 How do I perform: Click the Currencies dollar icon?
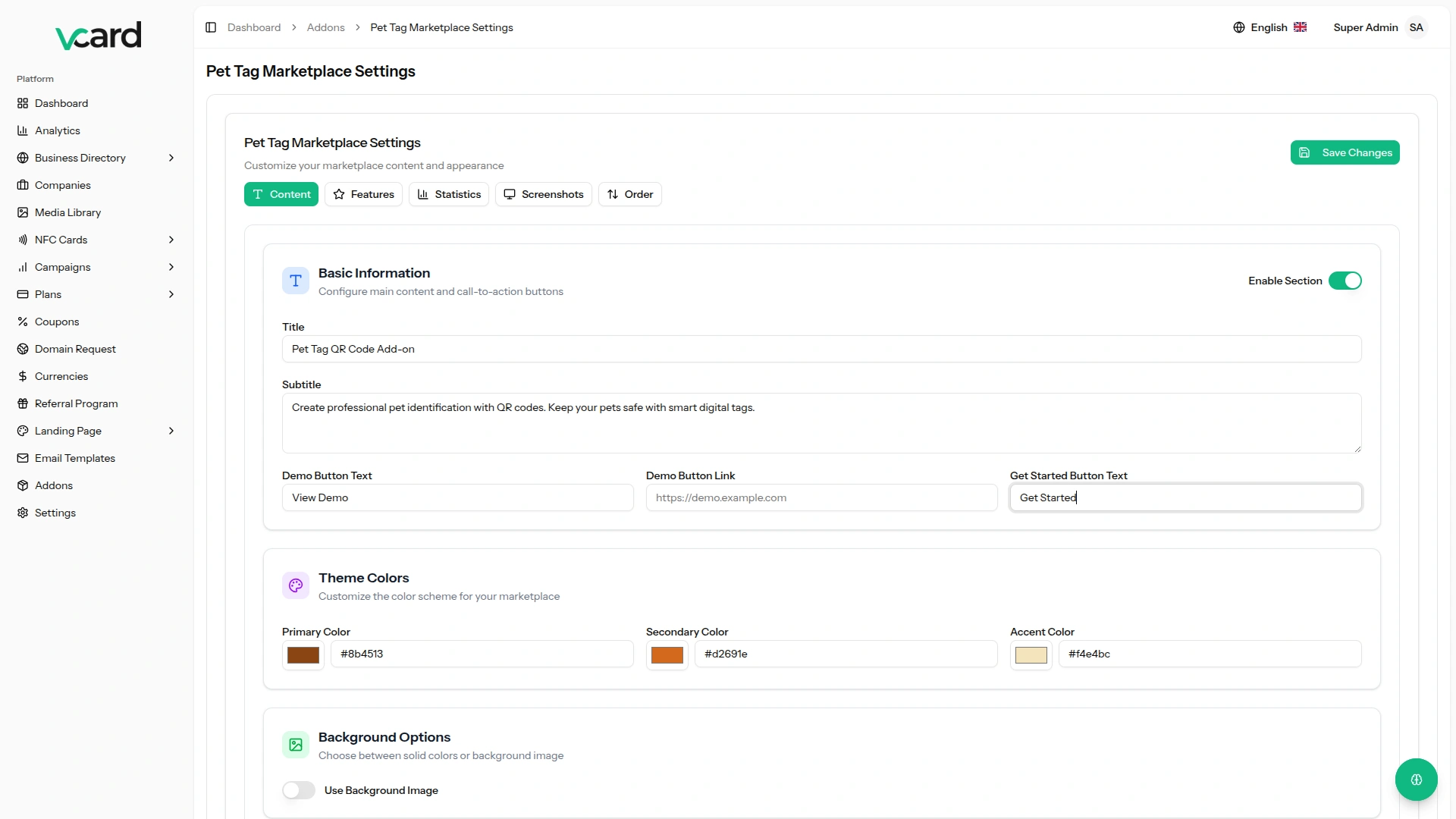click(x=23, y=376)
